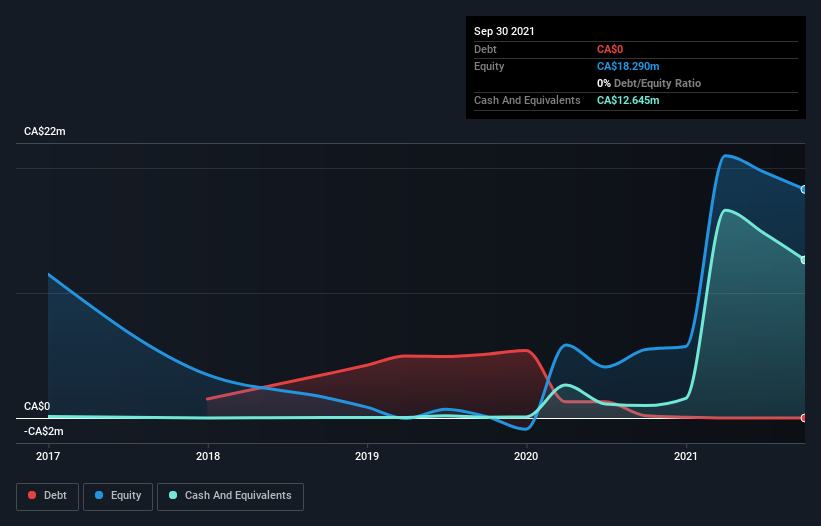Click the CA$0 y-axis label
This screenshot has height=526, width=821.
(x=37, y=406)
